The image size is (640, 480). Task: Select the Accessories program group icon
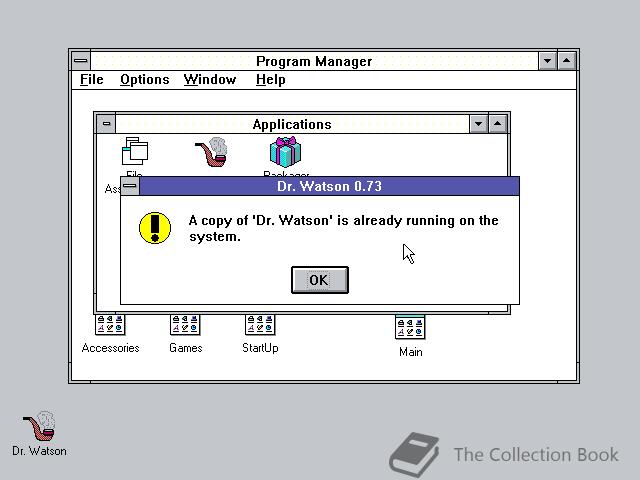pyautogui.click(x=110, y=324)
